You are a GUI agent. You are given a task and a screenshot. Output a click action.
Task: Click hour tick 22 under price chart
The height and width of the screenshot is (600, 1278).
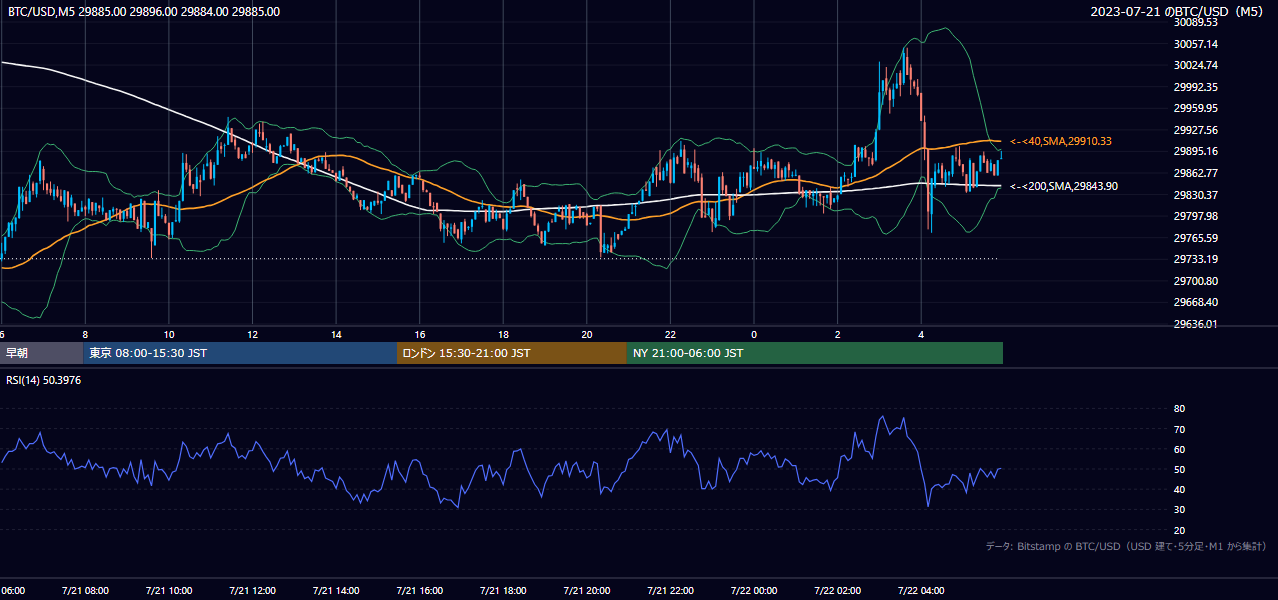670,334
